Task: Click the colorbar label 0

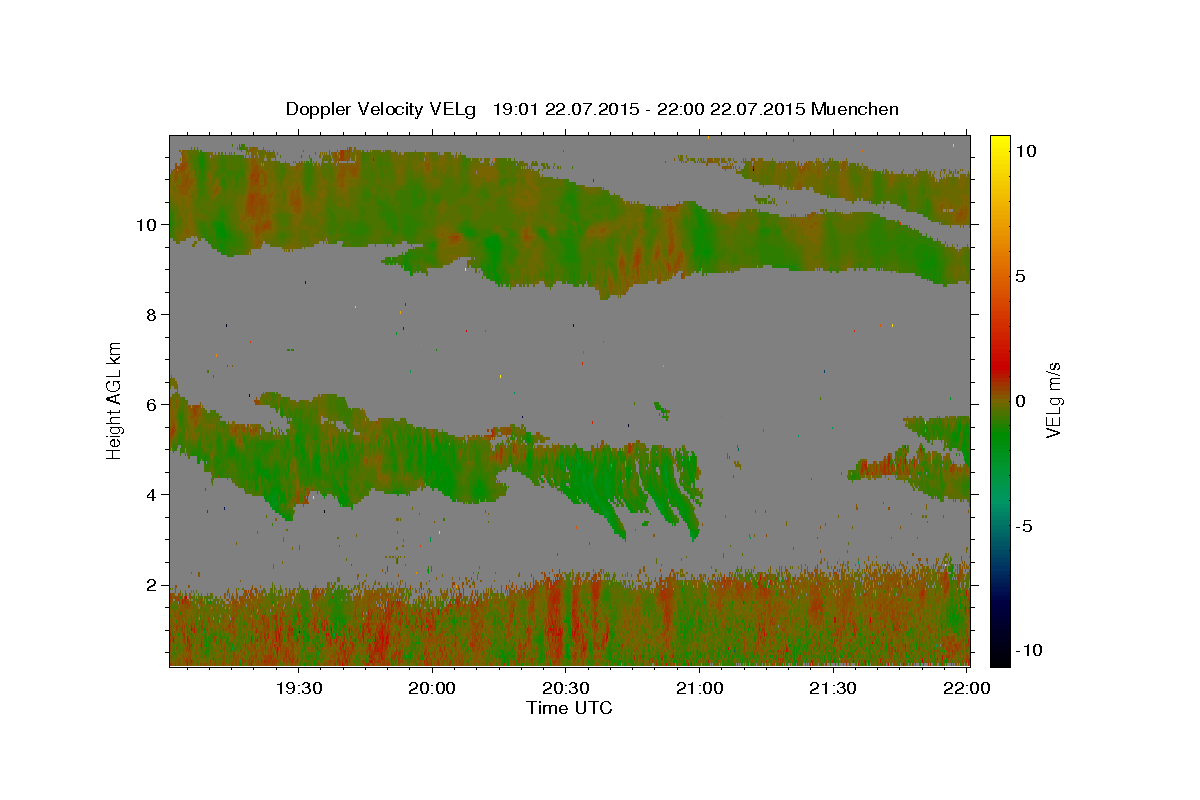Action: [1020, 401]
